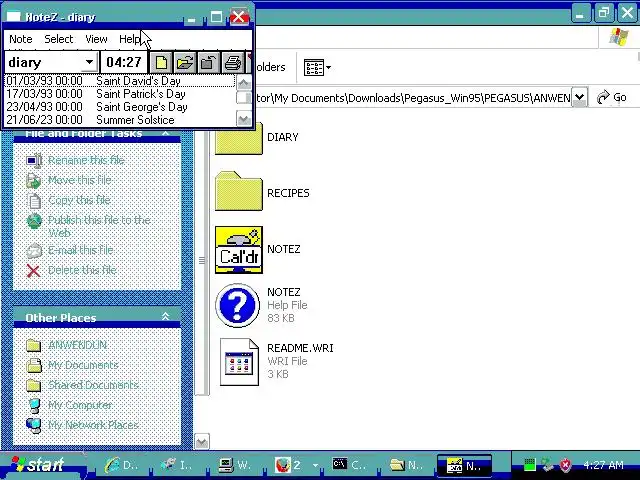Click the new note icon in NoteZ toolbar
This screenshot has height=480, width=640.
pos(161,62)
